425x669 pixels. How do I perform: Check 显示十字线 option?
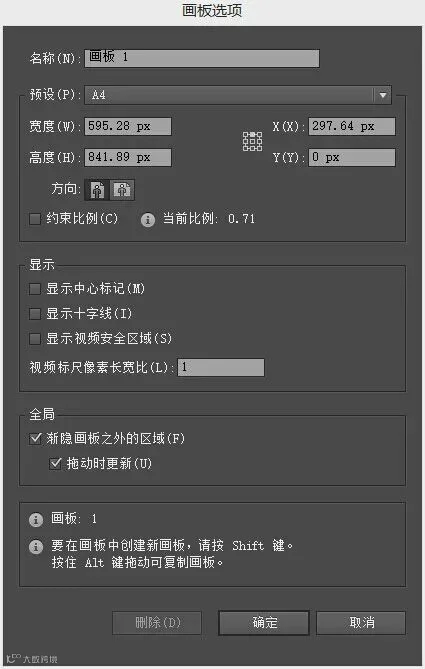pos(35,314)
